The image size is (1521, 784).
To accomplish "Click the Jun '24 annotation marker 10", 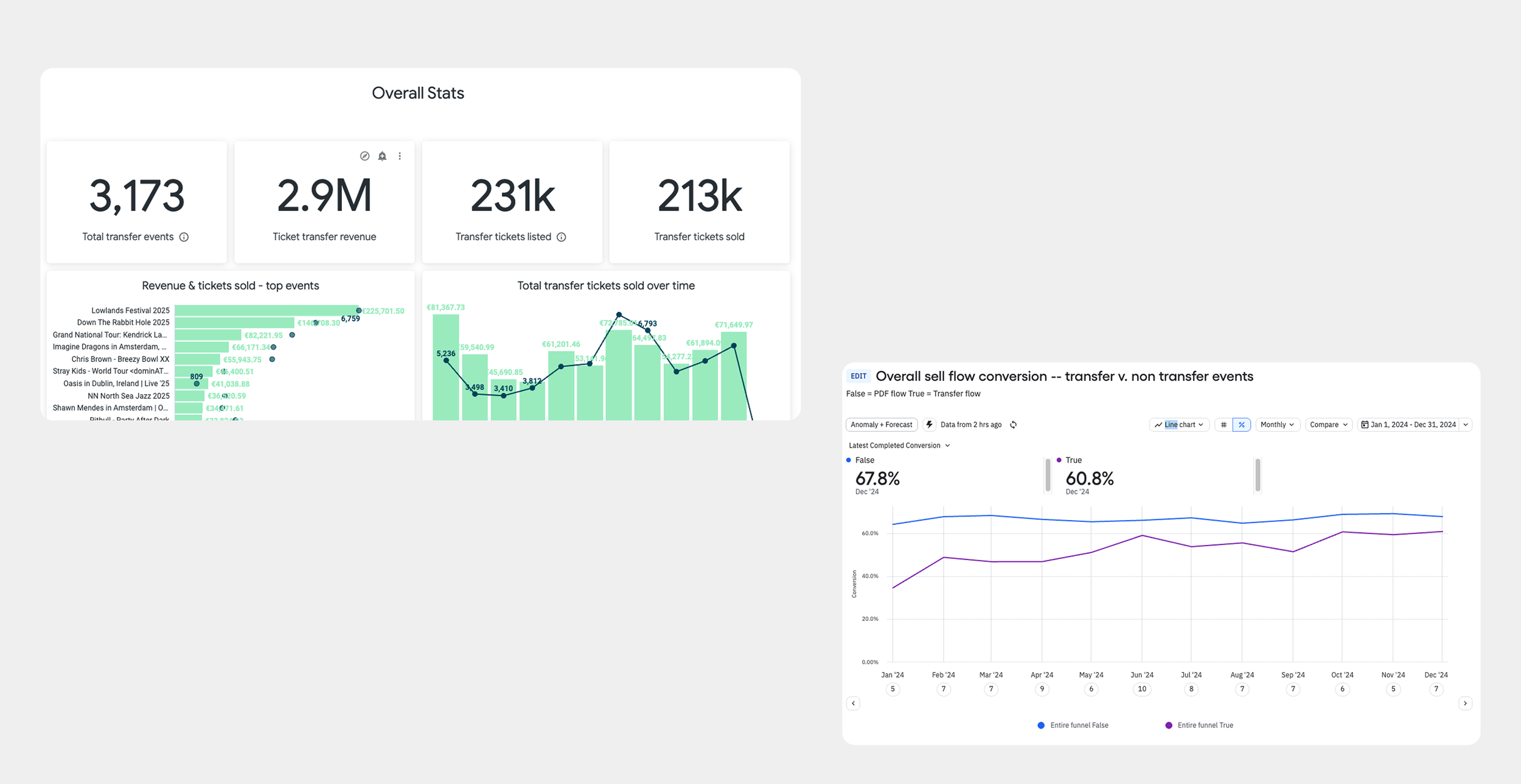I will coord(1142,689).
